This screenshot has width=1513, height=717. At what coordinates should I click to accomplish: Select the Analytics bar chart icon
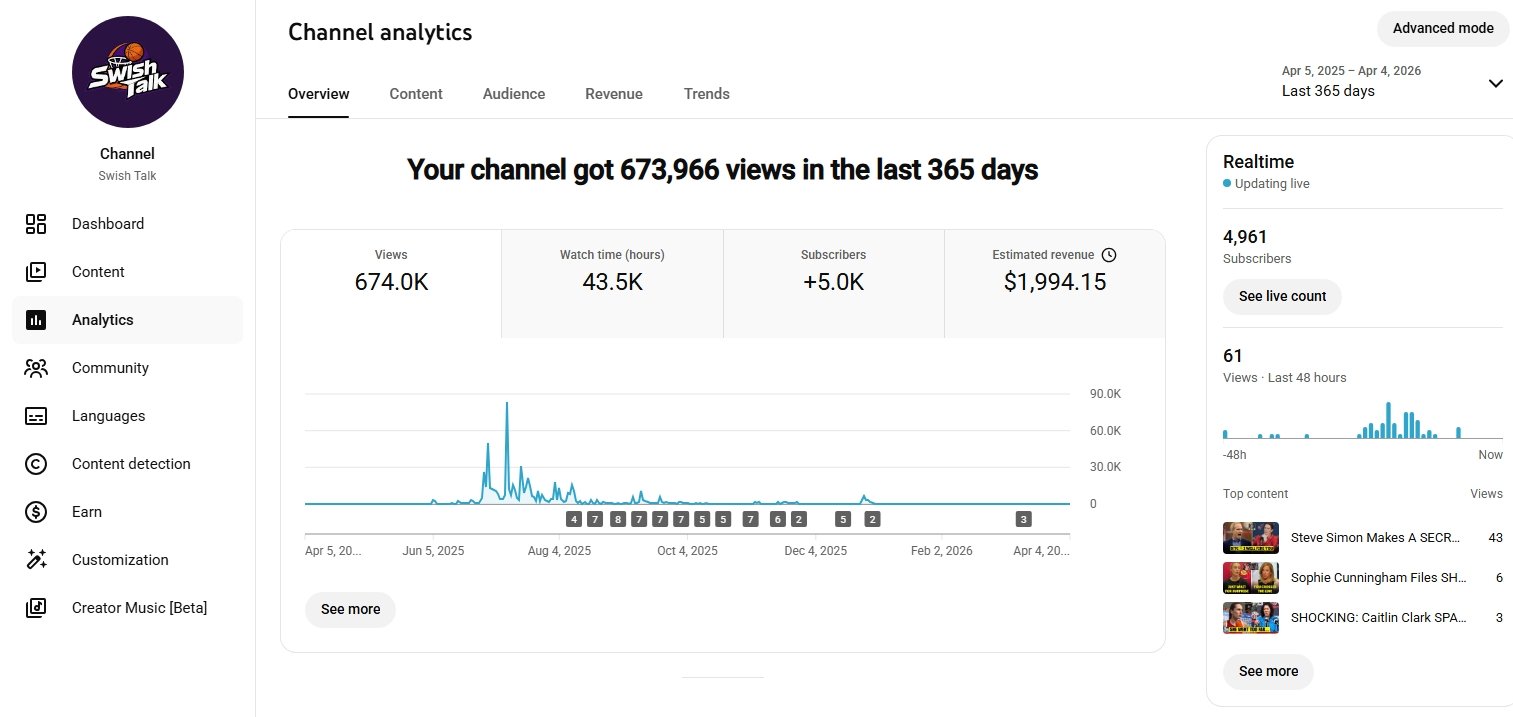point(36,320)
